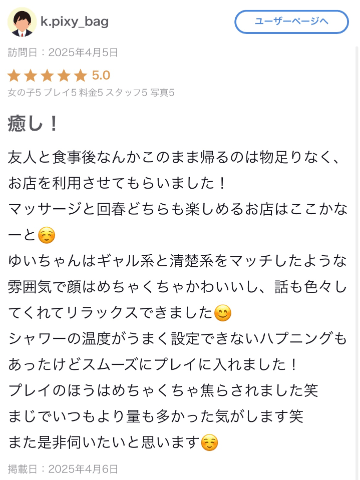Click the 5.0 rating score
Image resolution: width=360 pixels, height=480 pixels.
coord(101,76)
